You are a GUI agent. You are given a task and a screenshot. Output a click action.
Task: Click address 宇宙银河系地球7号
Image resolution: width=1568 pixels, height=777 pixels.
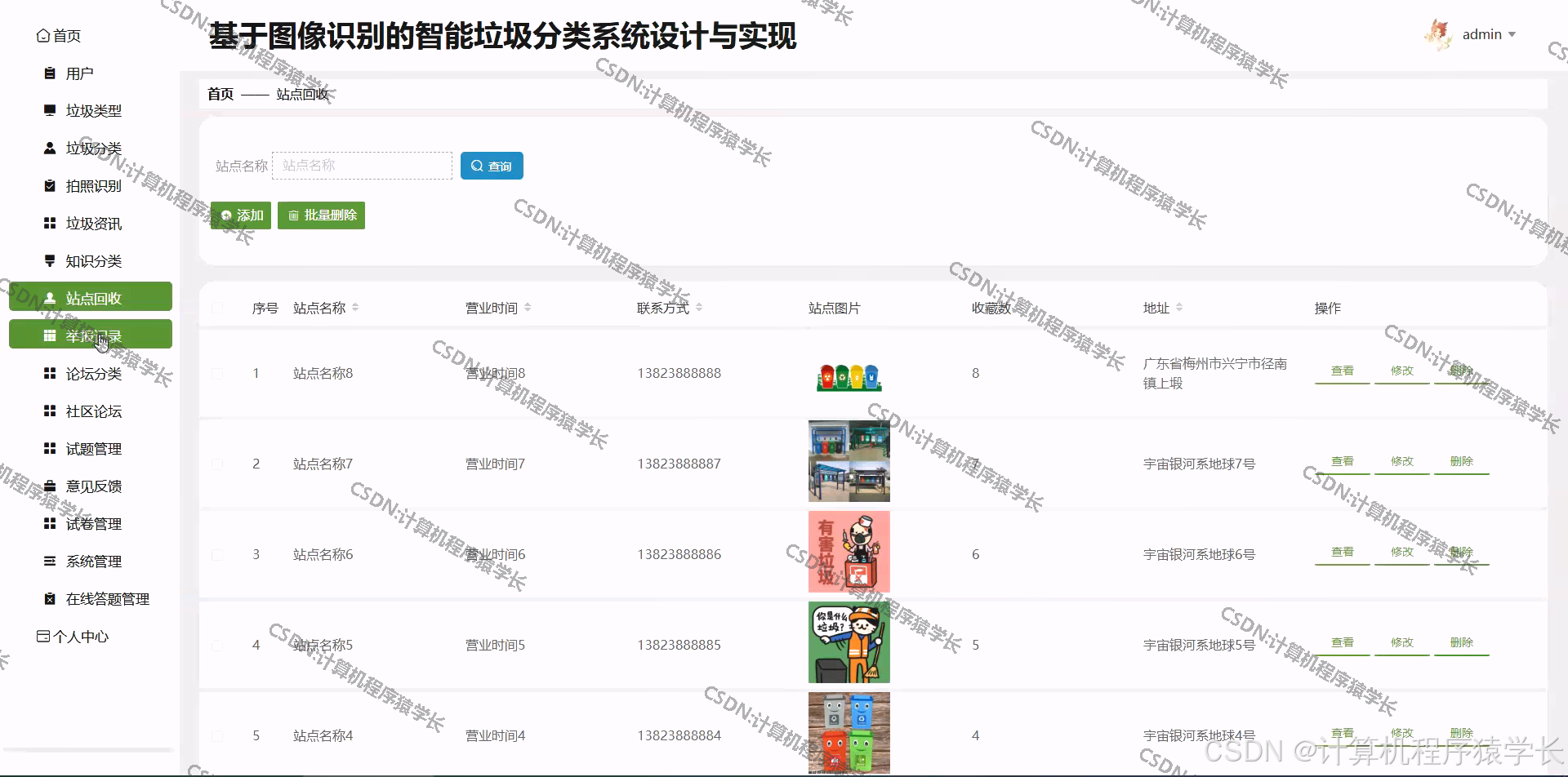[1199, 464]
